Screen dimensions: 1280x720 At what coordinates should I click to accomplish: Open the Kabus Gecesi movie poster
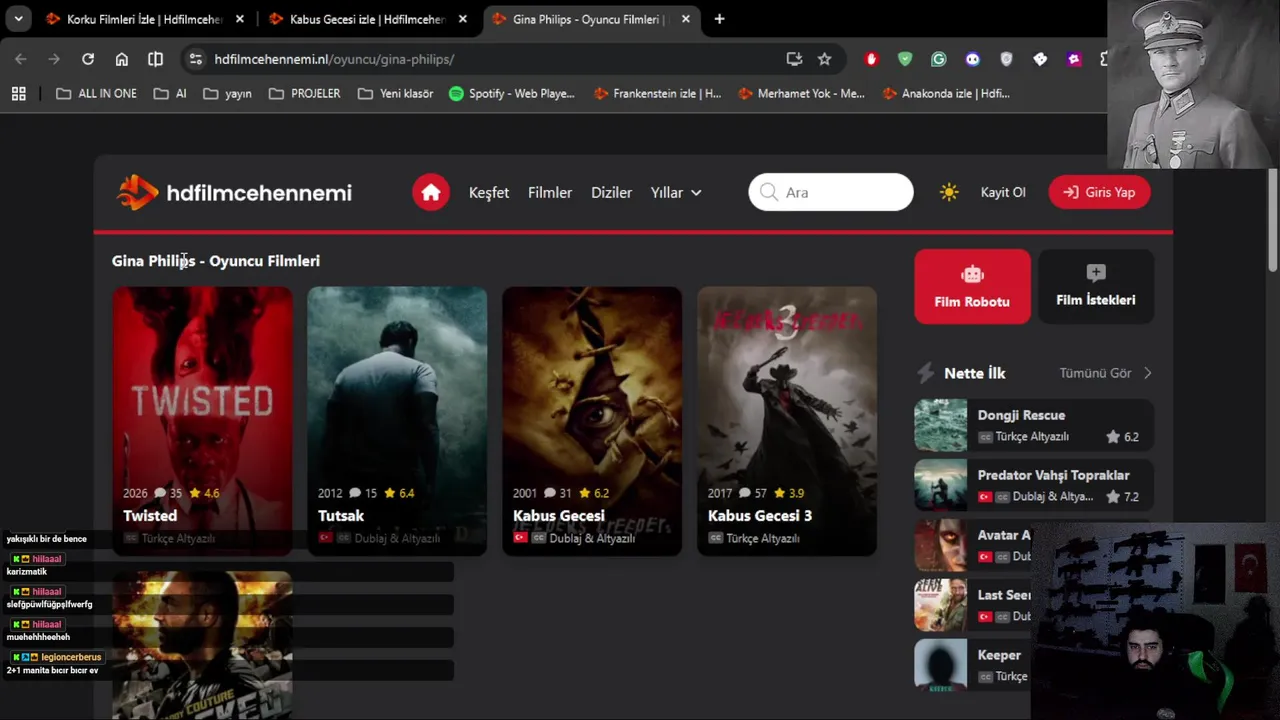pyautogui.click(x=592, y=420)
